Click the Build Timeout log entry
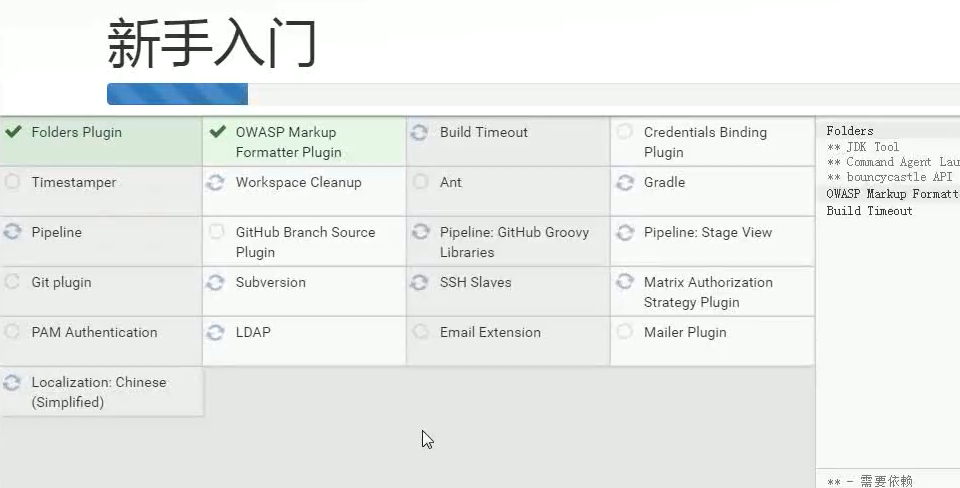The width and height of the screenshot is (960, 488). click(869, 211)
